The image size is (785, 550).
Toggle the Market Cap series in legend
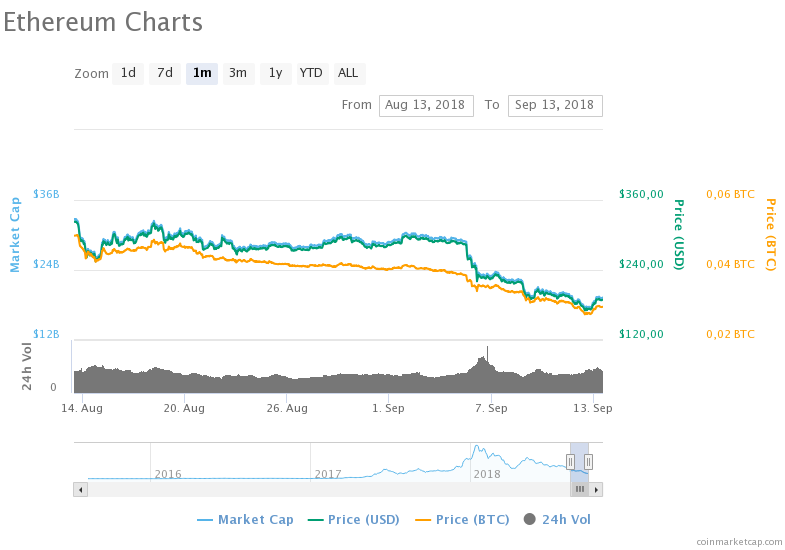tap(245, 520)
